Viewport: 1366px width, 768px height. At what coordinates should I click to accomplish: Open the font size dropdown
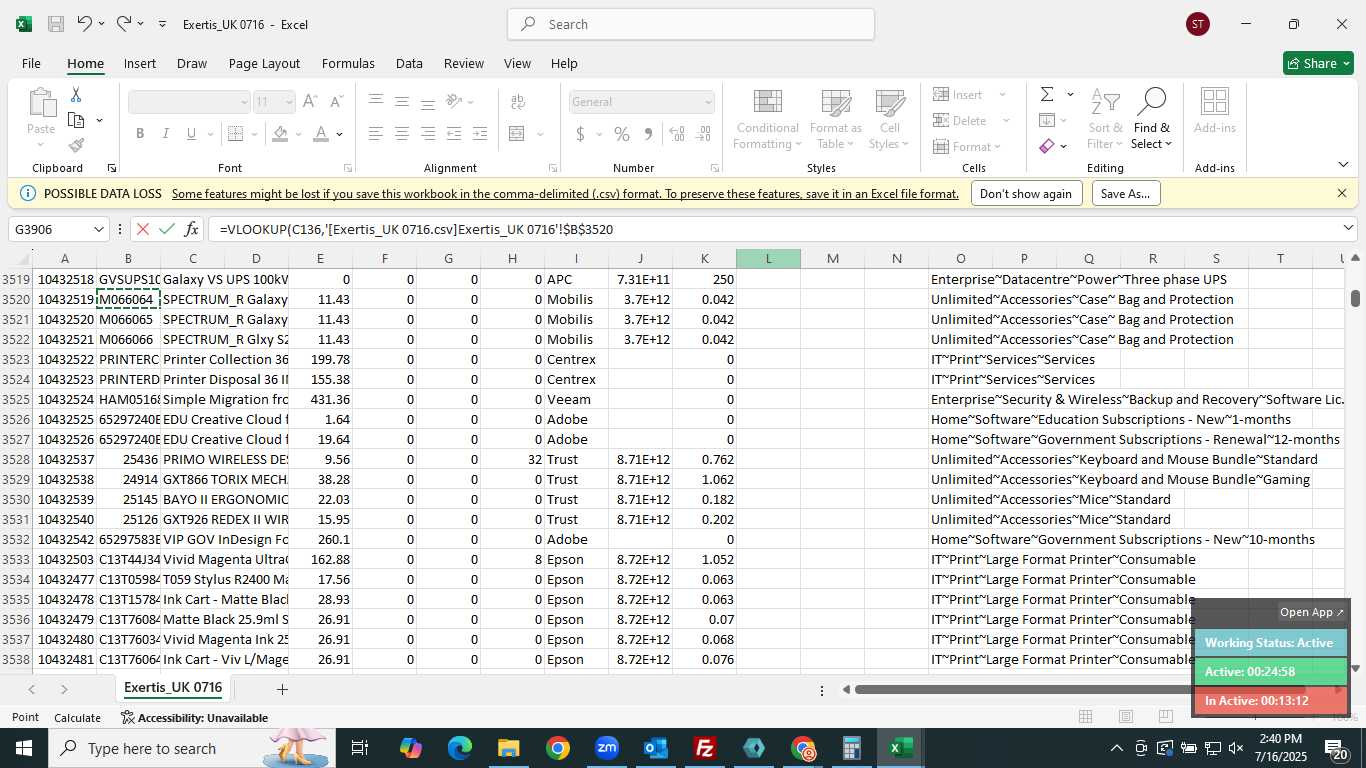(289, 102)
